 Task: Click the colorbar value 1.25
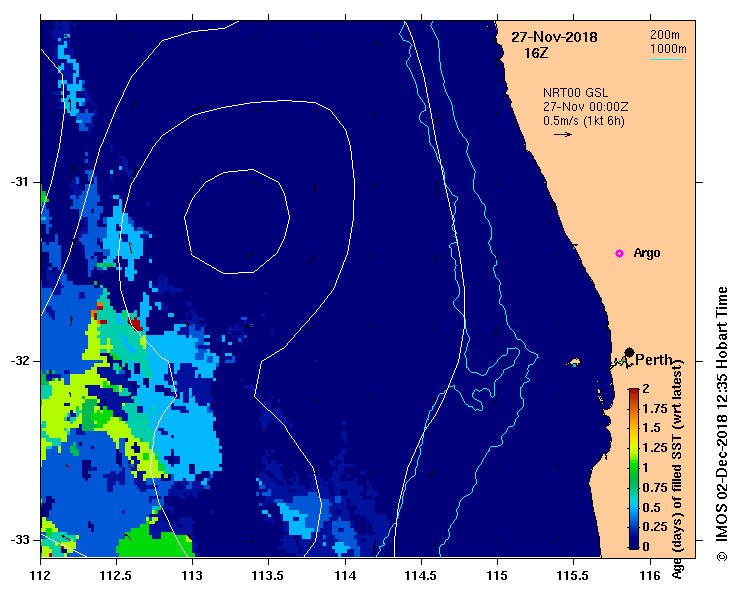tap(655, 448)
